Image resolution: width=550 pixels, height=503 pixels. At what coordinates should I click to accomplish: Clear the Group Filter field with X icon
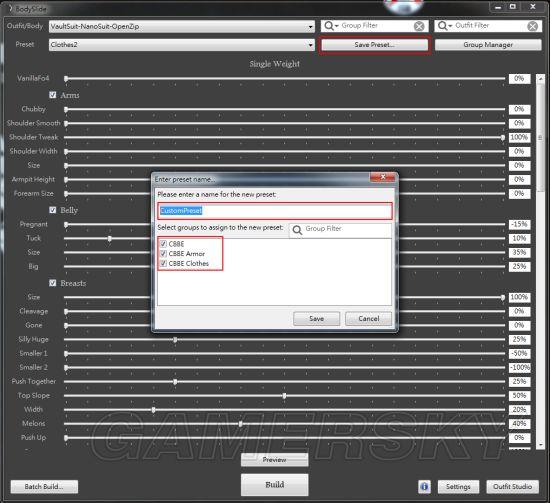pos(419,26)
